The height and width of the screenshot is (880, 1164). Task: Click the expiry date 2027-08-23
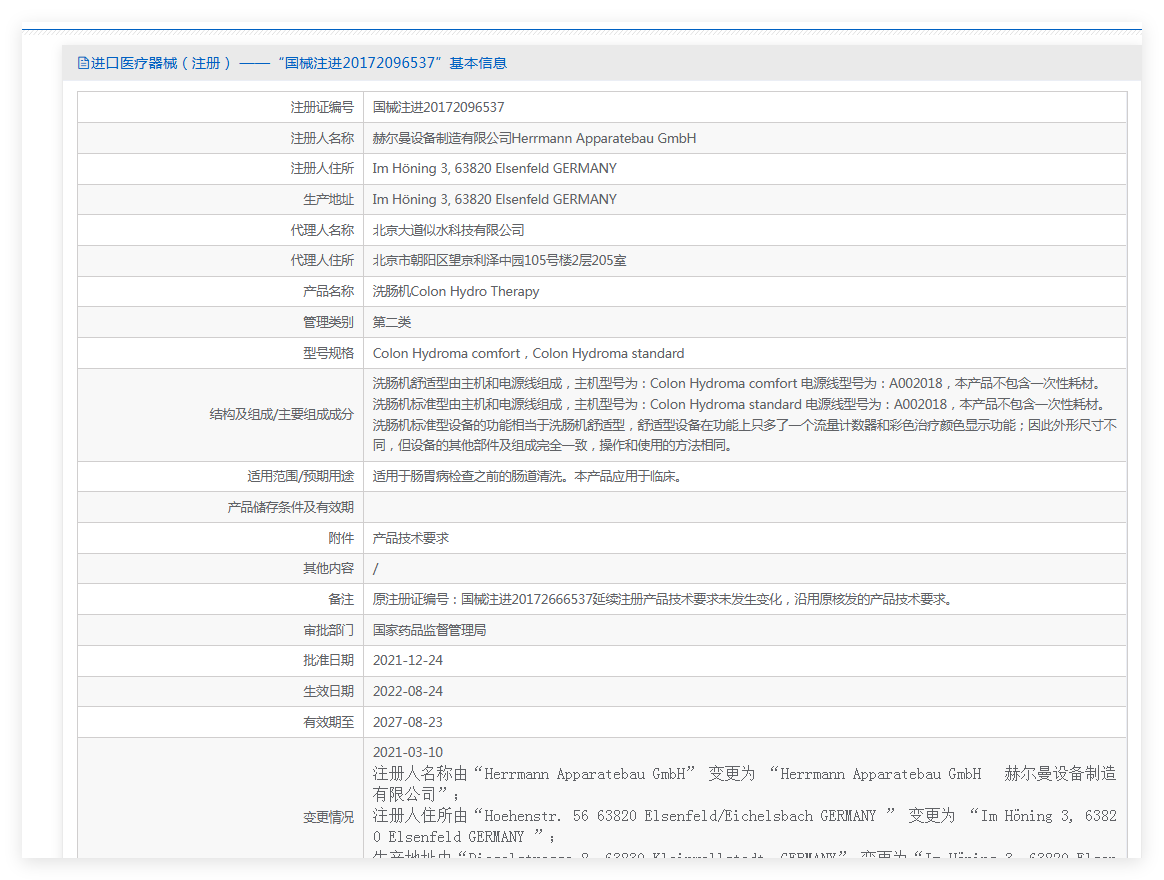408,723
